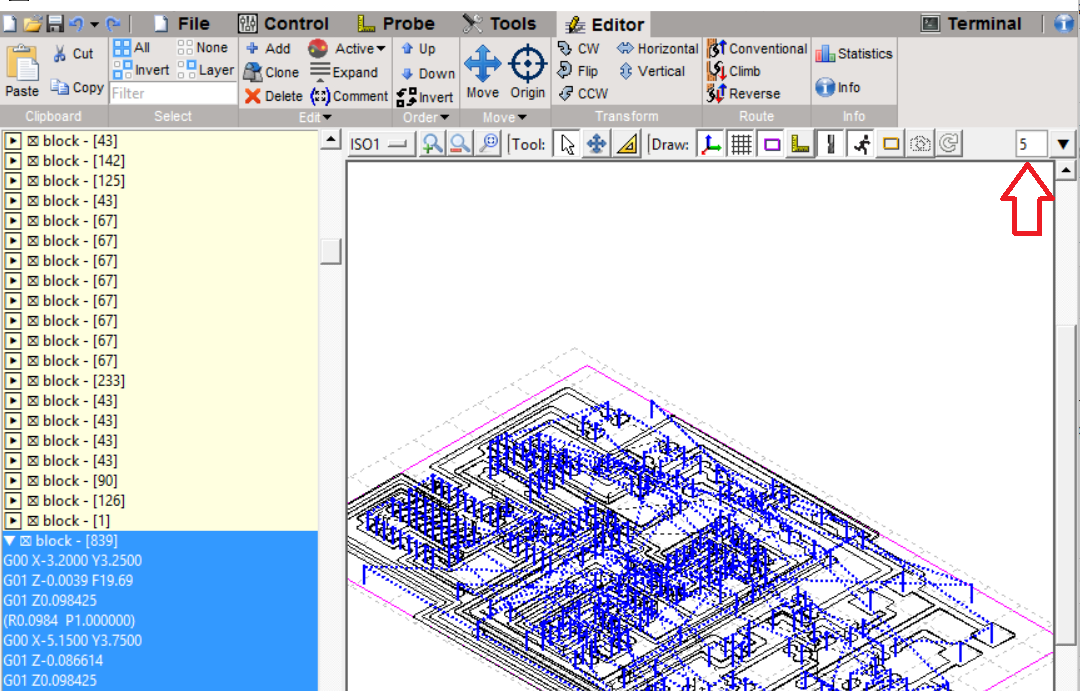Screen dimensions: 1080x691
Task: Open the Move group dropdown
Action: (504, 117)
